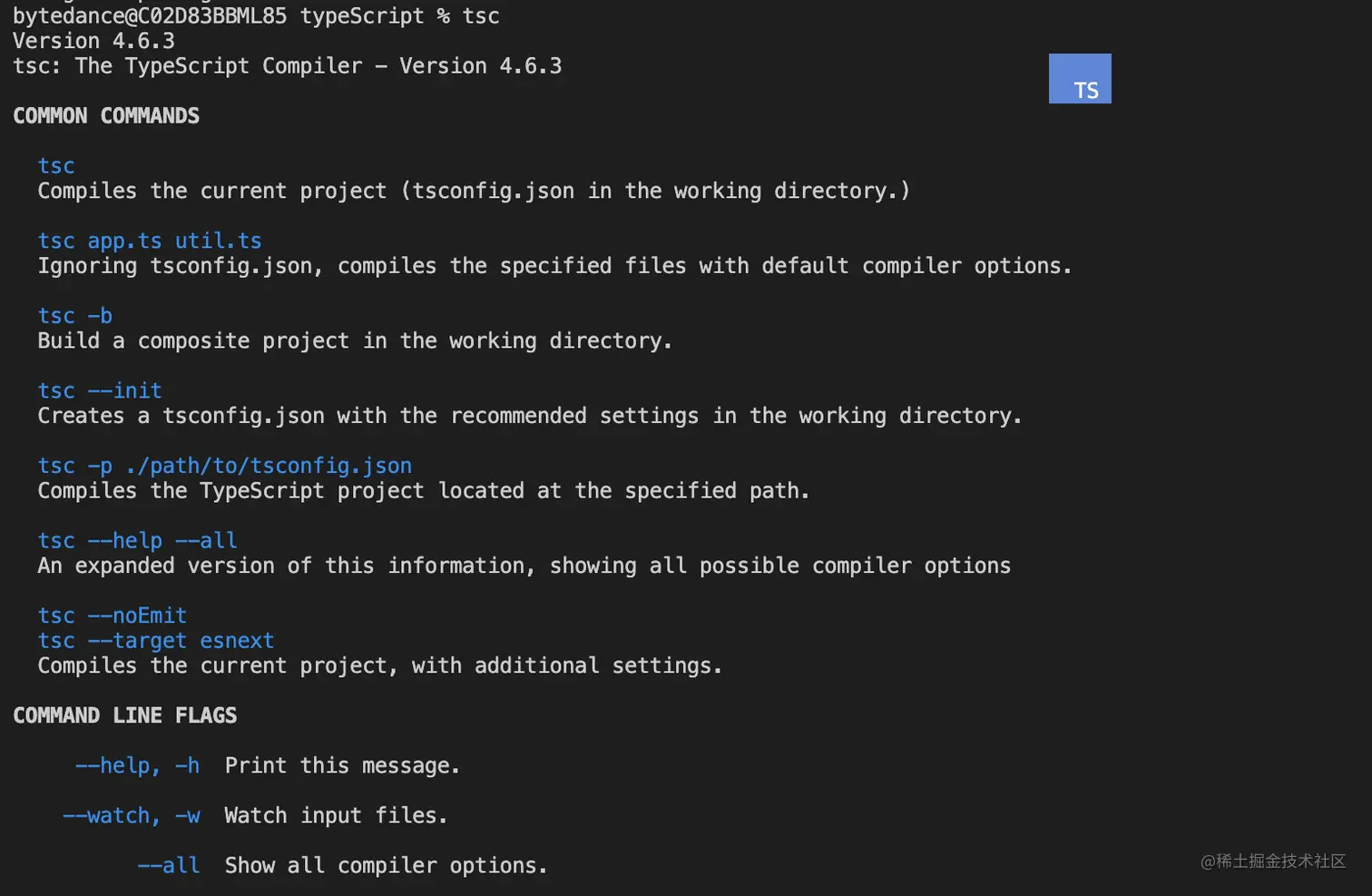Click 'tsc --target esnext' command
The width and height of the screenshot is (1372, 896).
pyautogui.click(x=156, y=641)
